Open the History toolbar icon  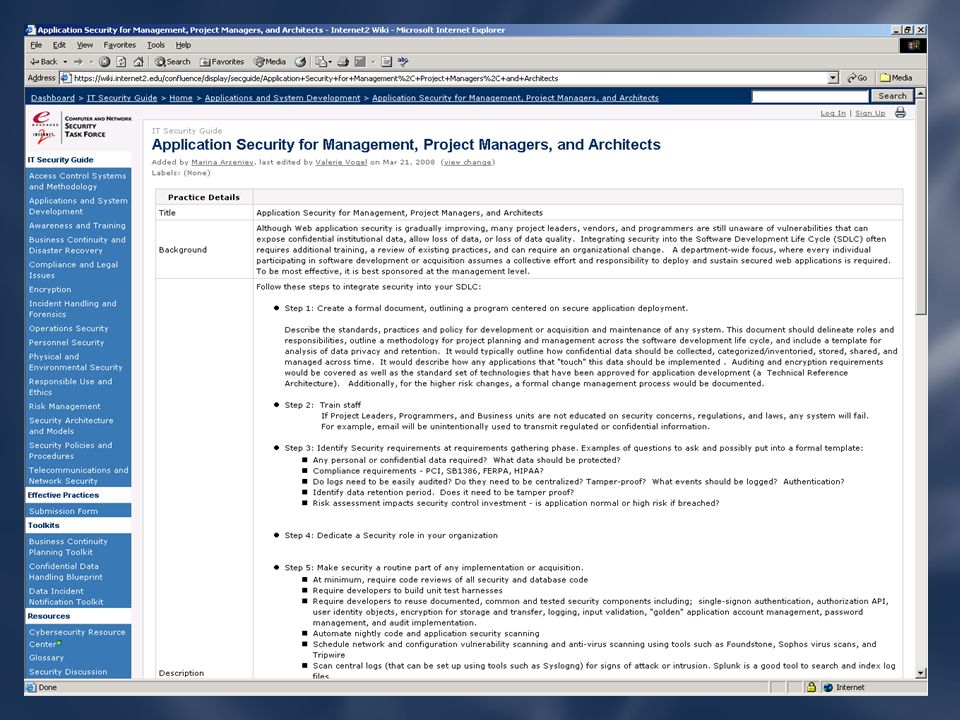coord(300,62)
